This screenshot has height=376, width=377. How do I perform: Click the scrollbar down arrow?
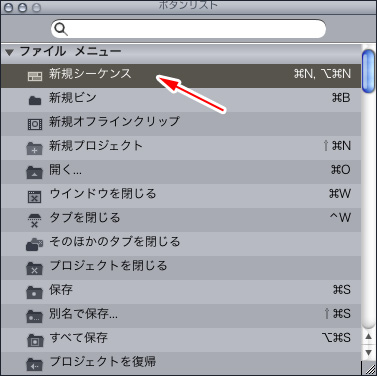coord(369,352)
